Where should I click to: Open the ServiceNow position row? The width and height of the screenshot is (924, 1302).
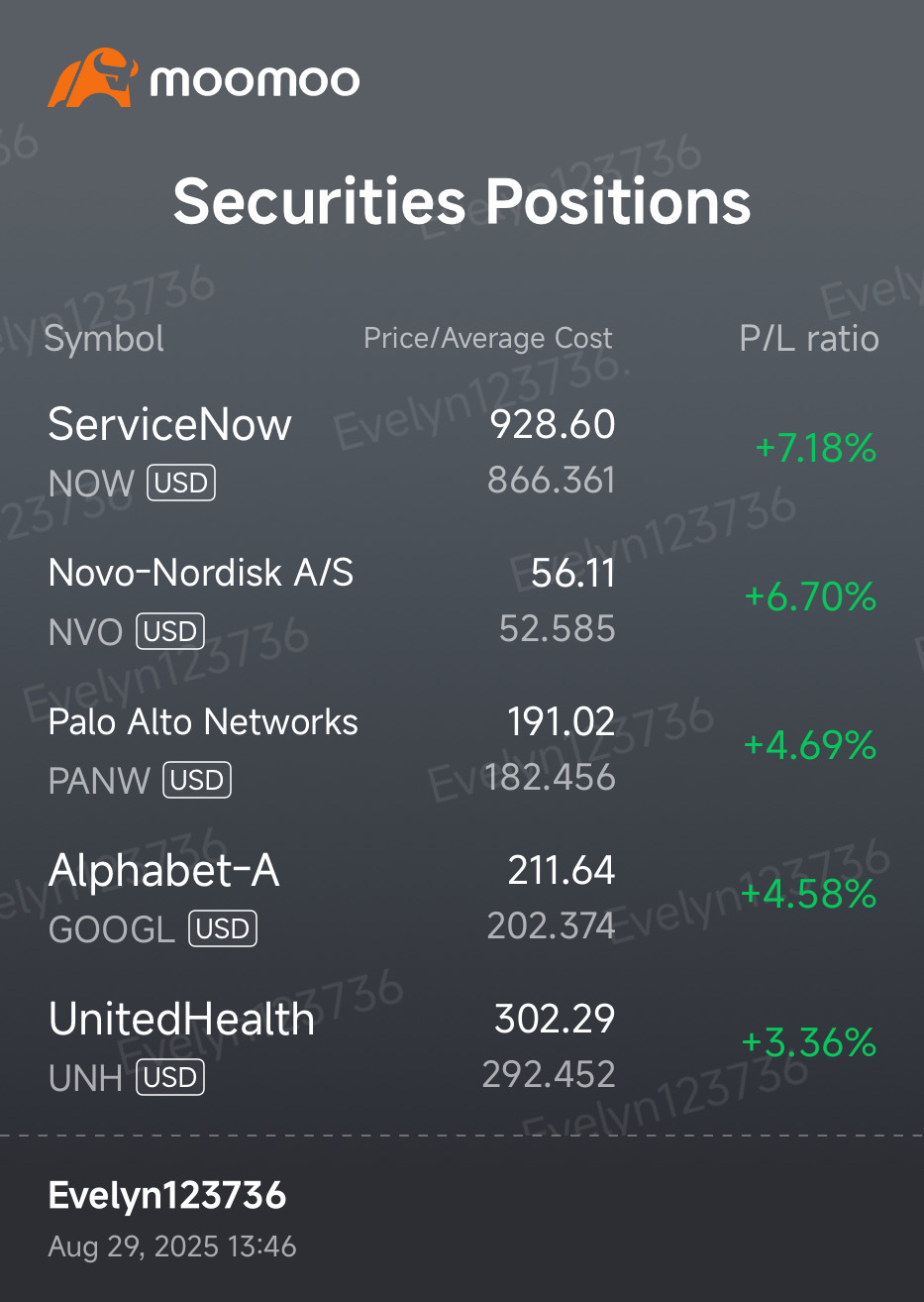pos(169,425)
